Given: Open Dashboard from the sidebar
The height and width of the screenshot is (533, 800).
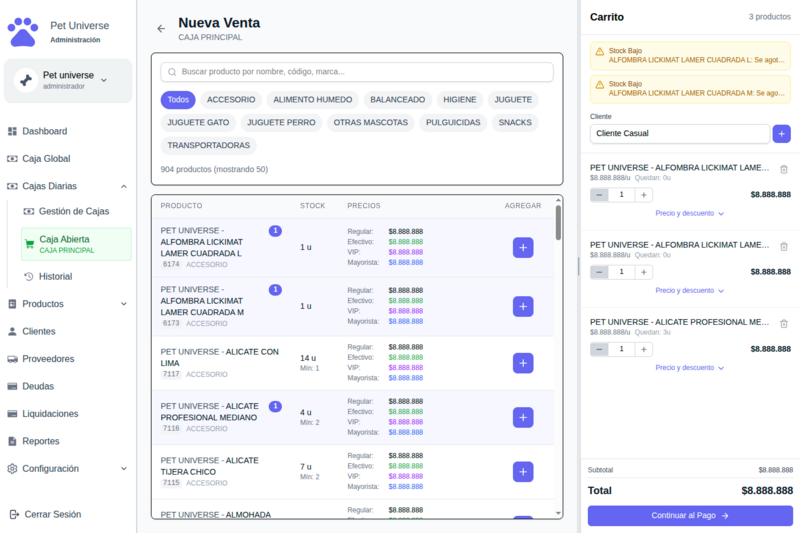Looking at the screenshot, I should click(x=44, y=131).
